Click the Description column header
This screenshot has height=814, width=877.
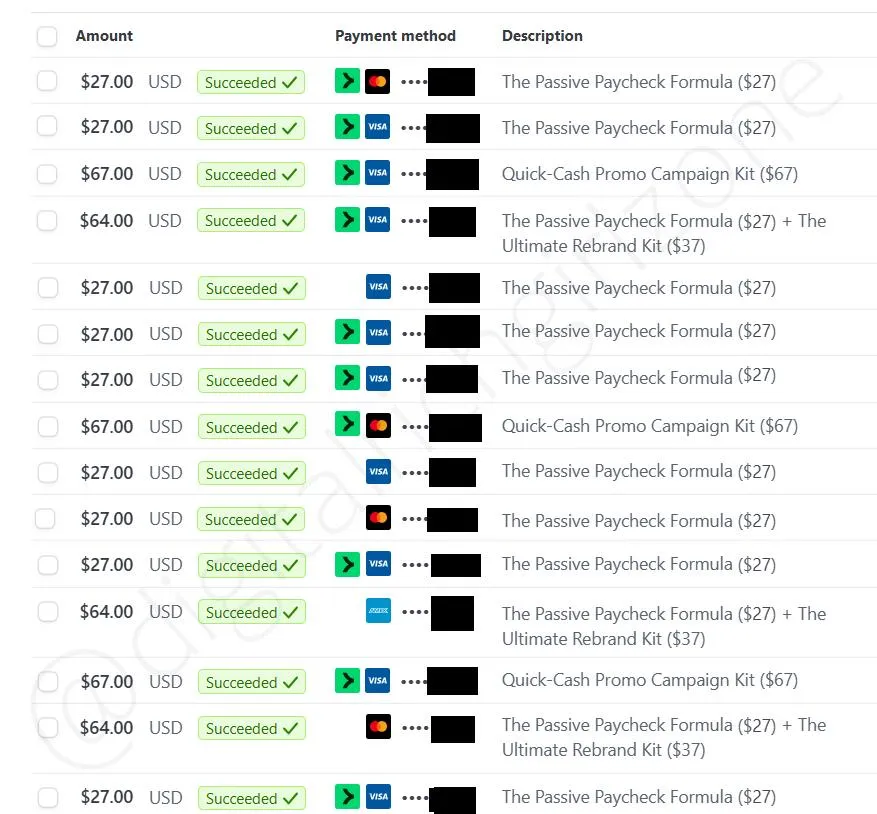click(x=542, y=36)
